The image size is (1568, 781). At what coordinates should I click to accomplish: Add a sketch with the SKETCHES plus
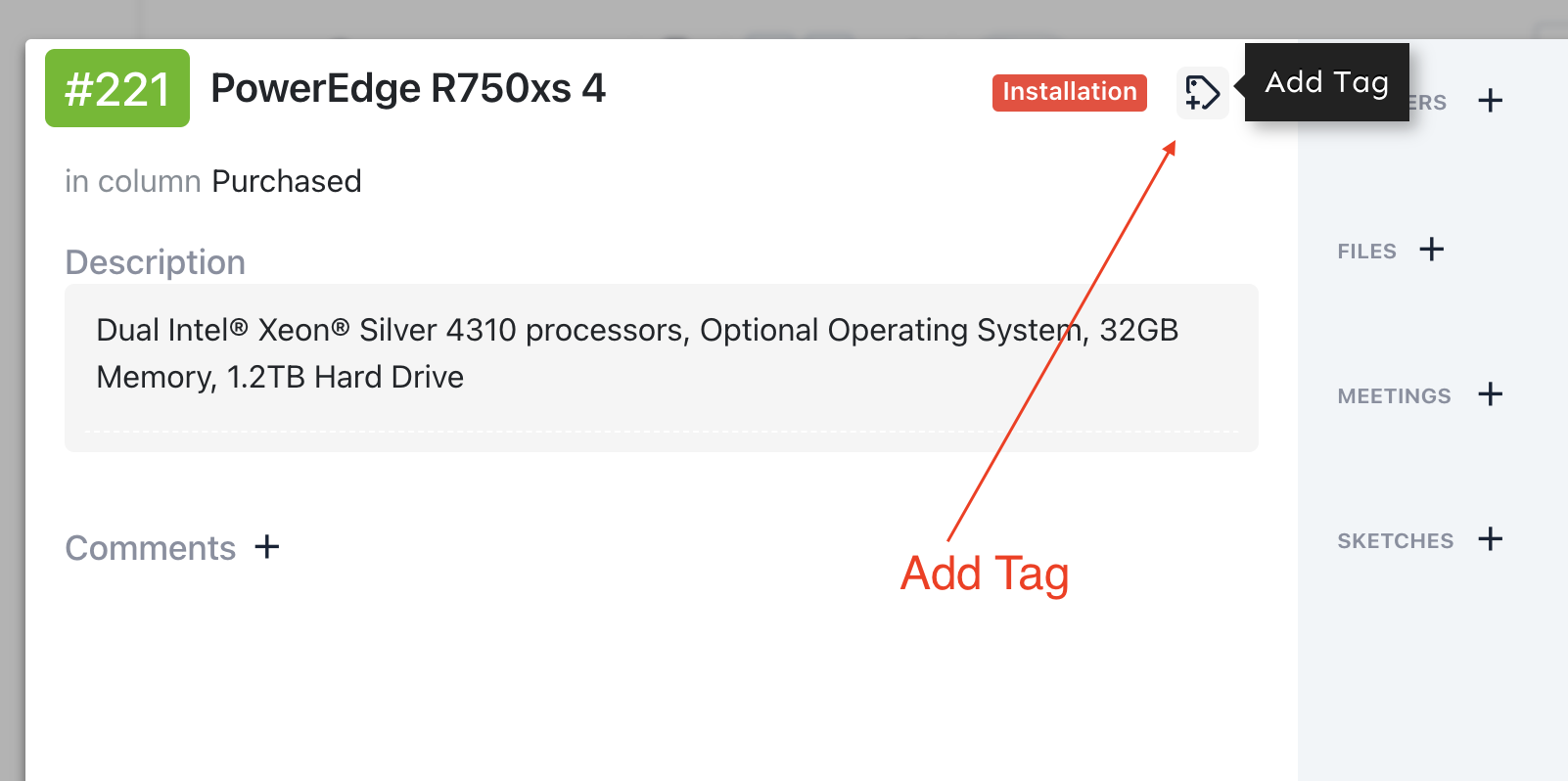click(x=1491, y=539)
